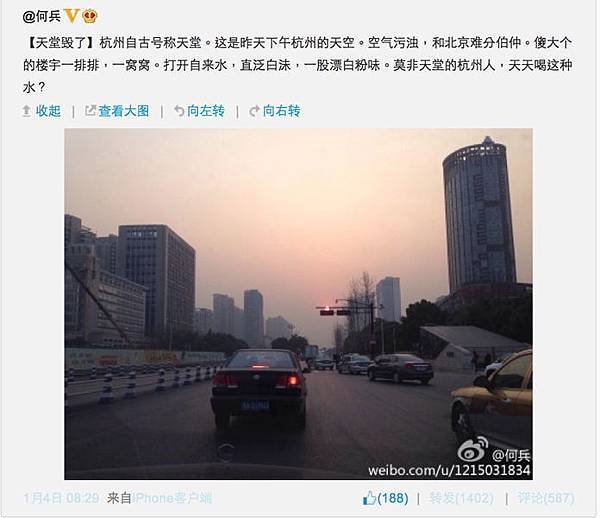Rotate the image right with 向右转
600x518 pixels.
coord(281,111)
